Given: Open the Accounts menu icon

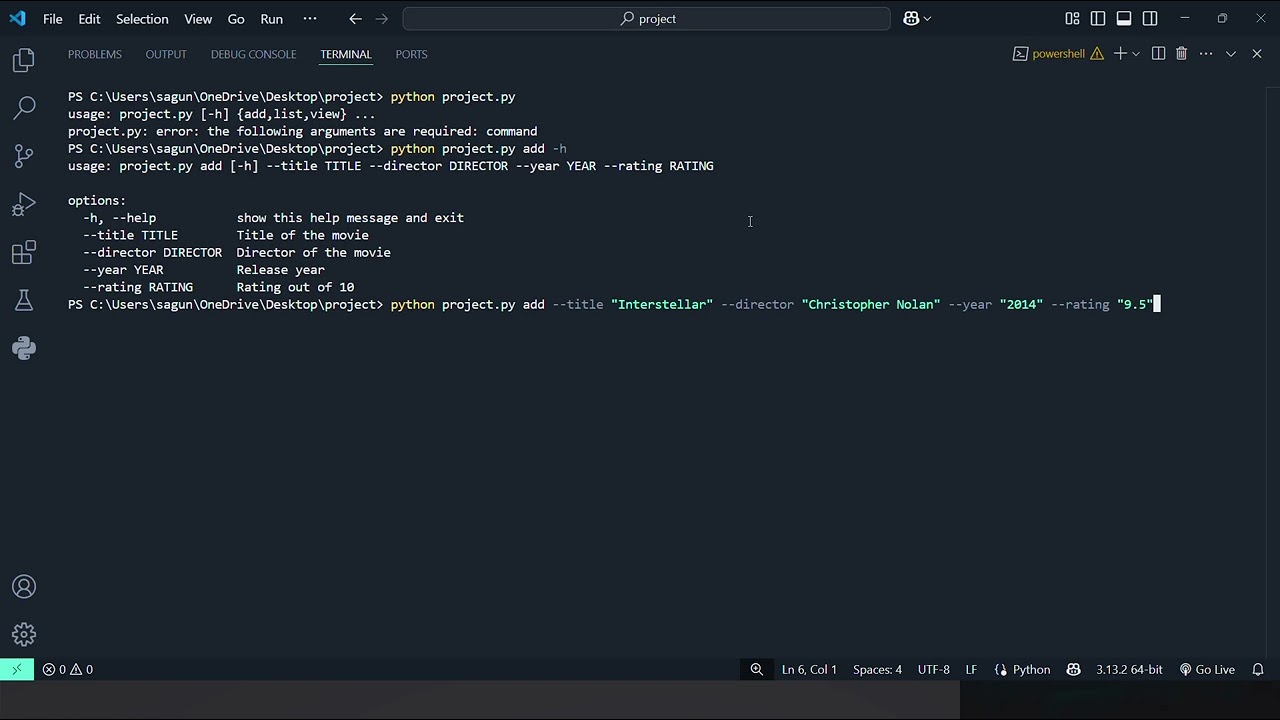Looking at the screenshot, I should coord(24,587).
